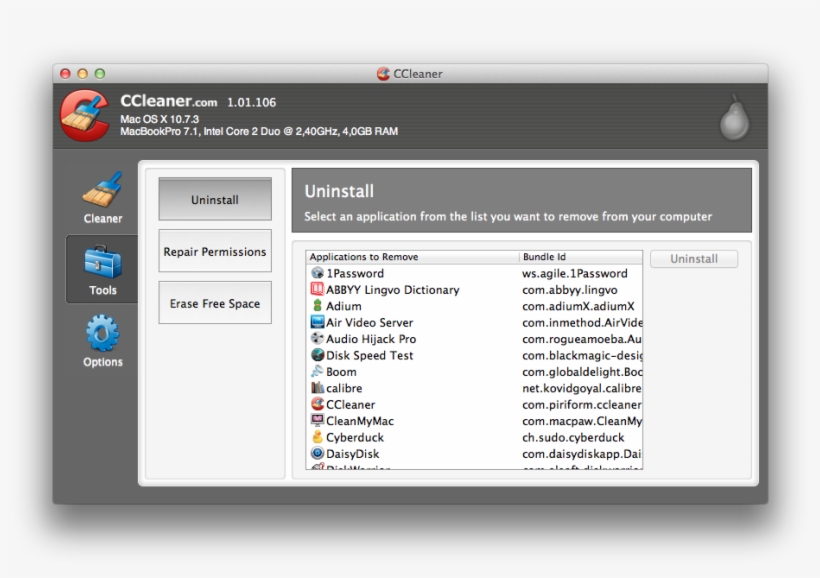Click the Adium app icon
The image size is (820, 578).
pos(317,305)
